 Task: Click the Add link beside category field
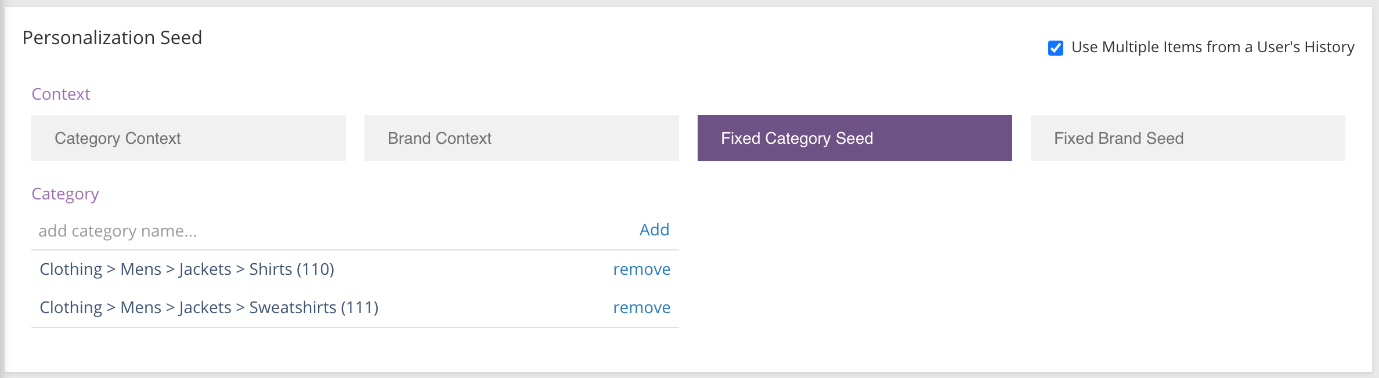click(654, 230)
